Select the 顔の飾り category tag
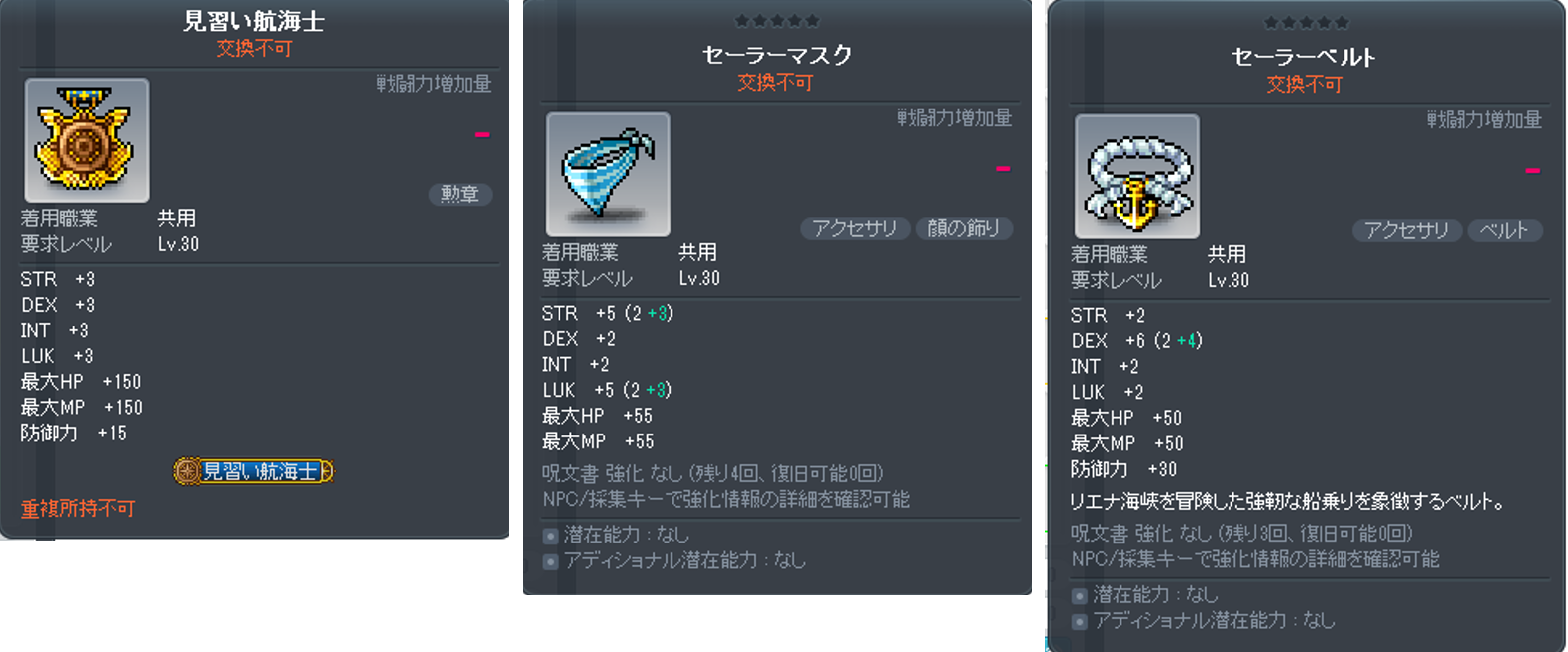 tap(964, 228)
